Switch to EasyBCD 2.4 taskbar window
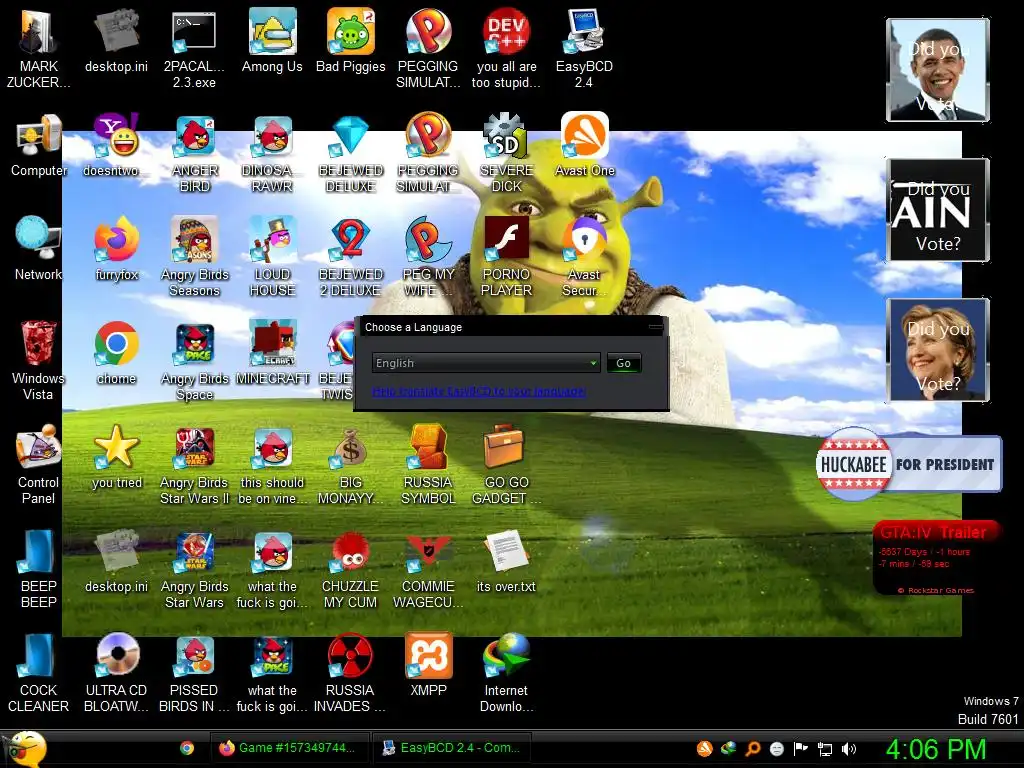 point(451,748)
